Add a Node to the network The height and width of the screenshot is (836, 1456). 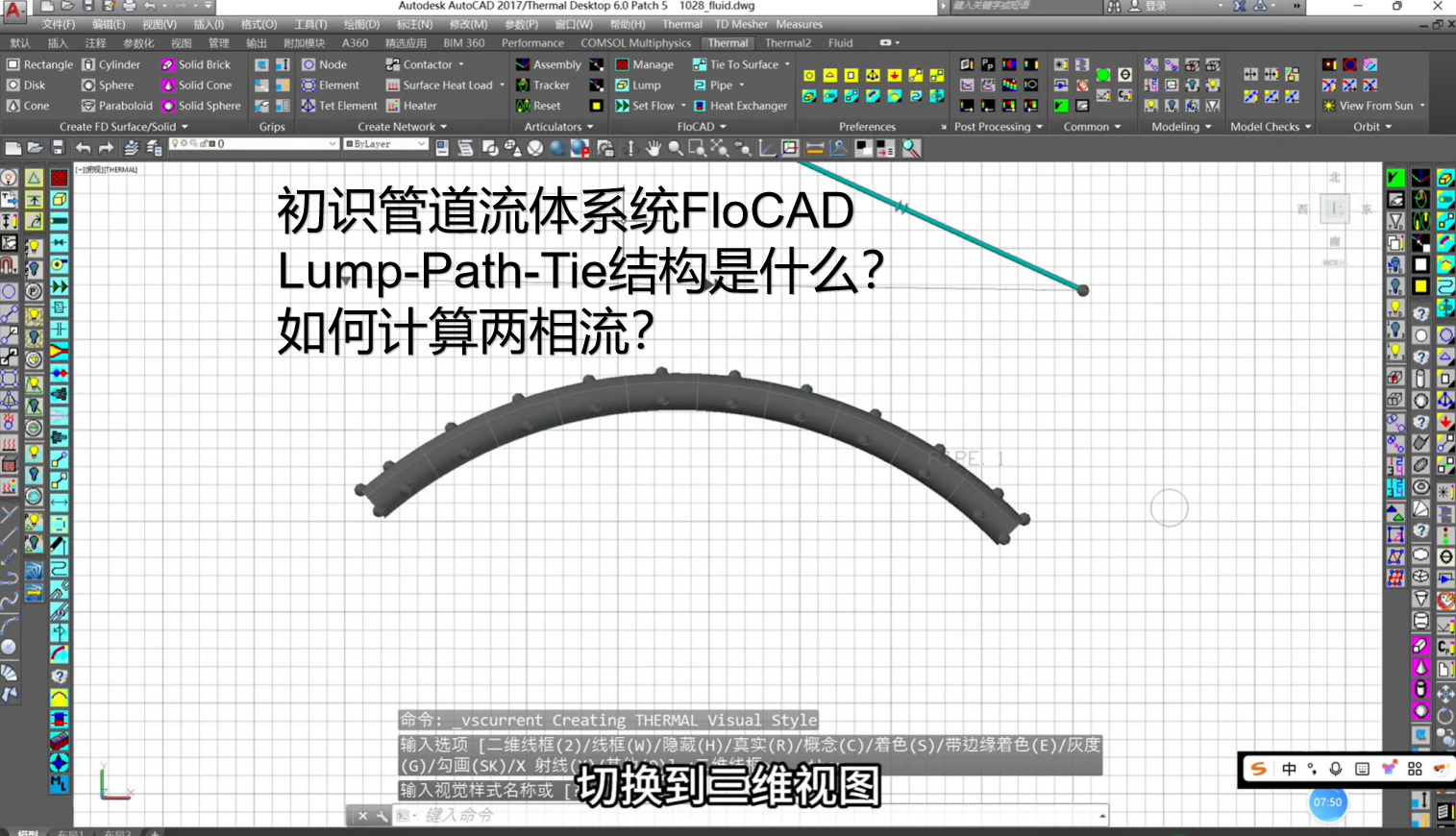click(x=324, y=64)
